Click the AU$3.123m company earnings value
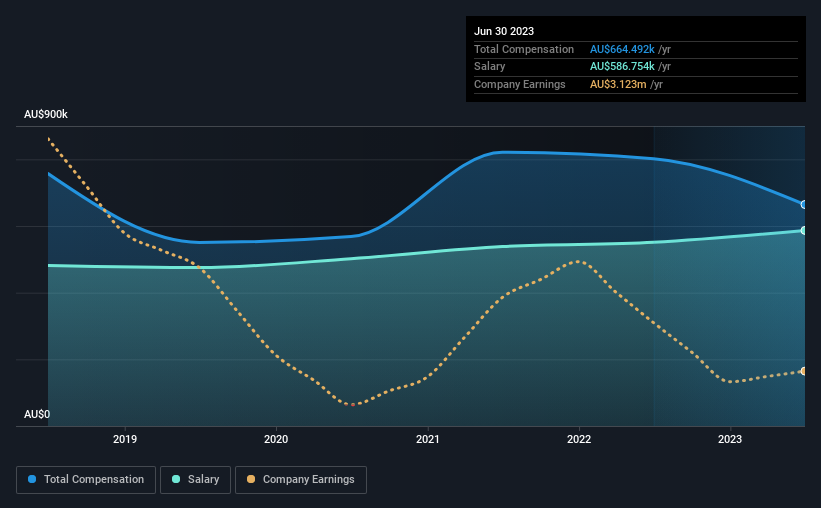 coord(618,84)
